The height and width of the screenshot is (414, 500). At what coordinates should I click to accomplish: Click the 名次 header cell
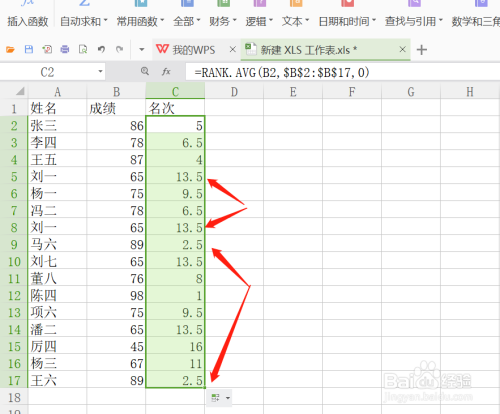point(175,108)
